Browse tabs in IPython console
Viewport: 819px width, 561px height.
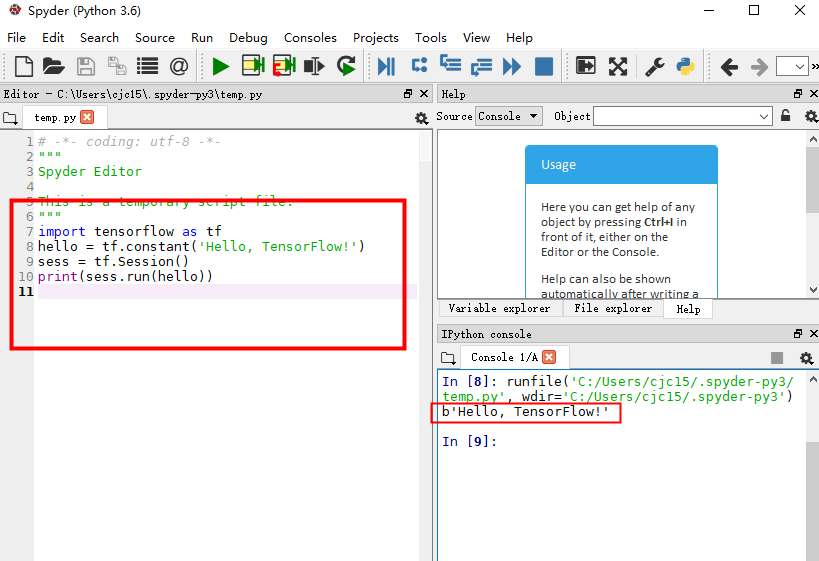[x=448, y=358]
